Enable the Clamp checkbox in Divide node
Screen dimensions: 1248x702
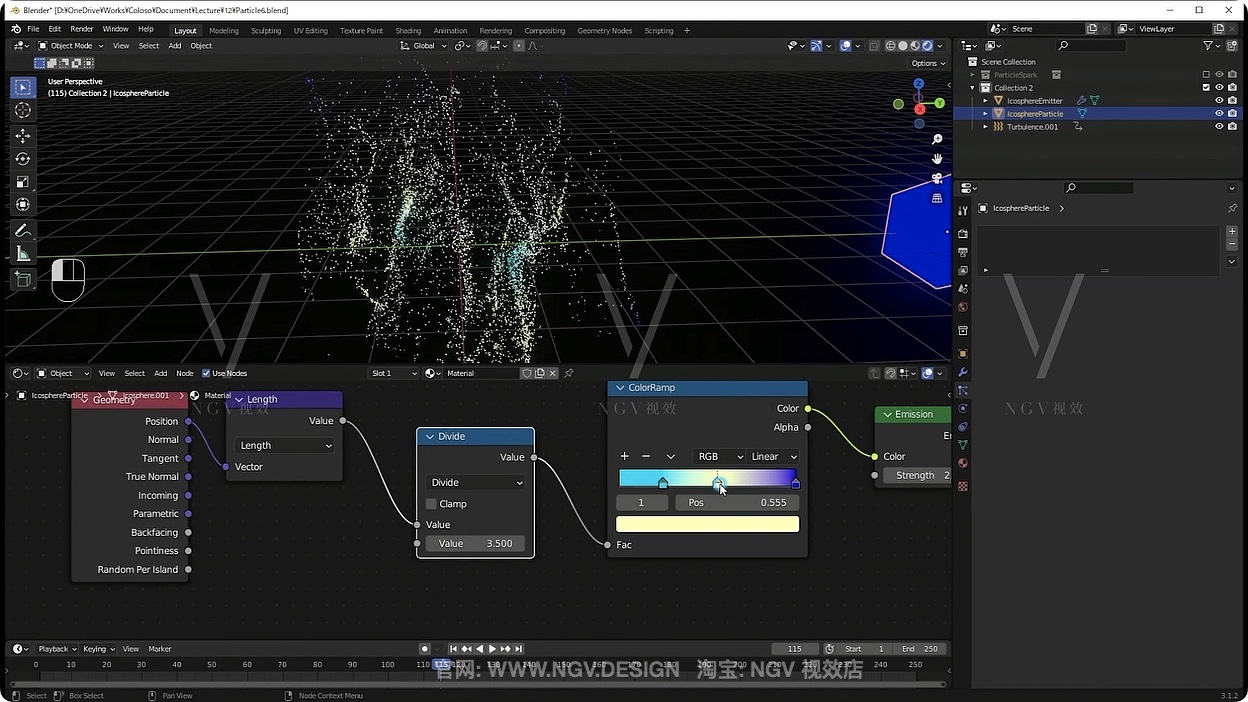pyautogui.click(x=431, y=504)
